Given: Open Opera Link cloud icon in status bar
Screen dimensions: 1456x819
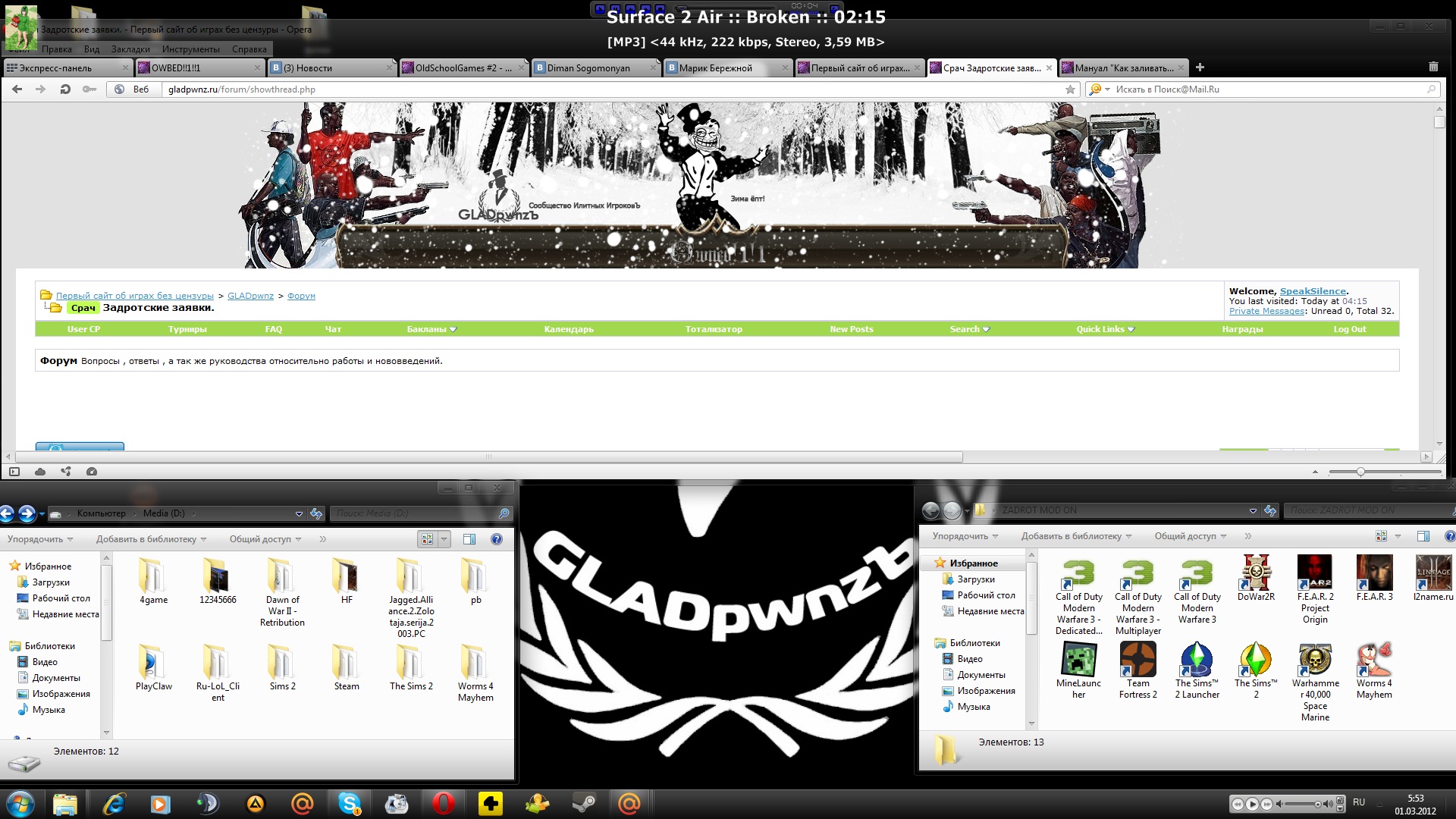Looking at the screenshot, I should (x=40, y=472).
